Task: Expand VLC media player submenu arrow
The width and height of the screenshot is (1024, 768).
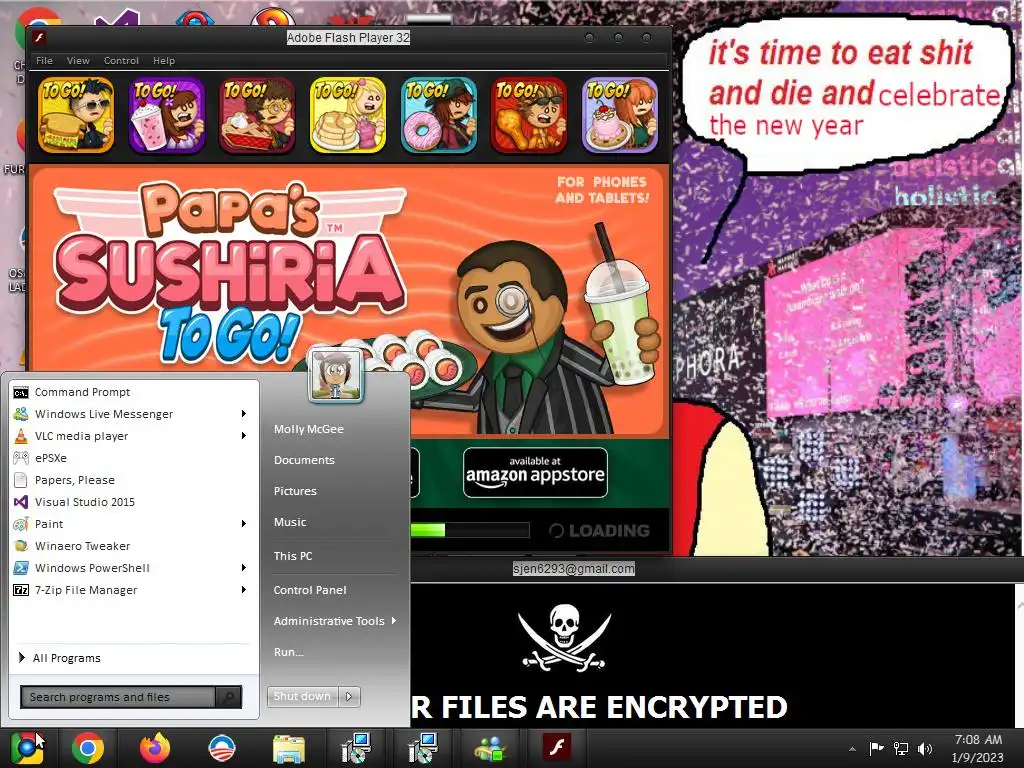Action: click(243, 436)
